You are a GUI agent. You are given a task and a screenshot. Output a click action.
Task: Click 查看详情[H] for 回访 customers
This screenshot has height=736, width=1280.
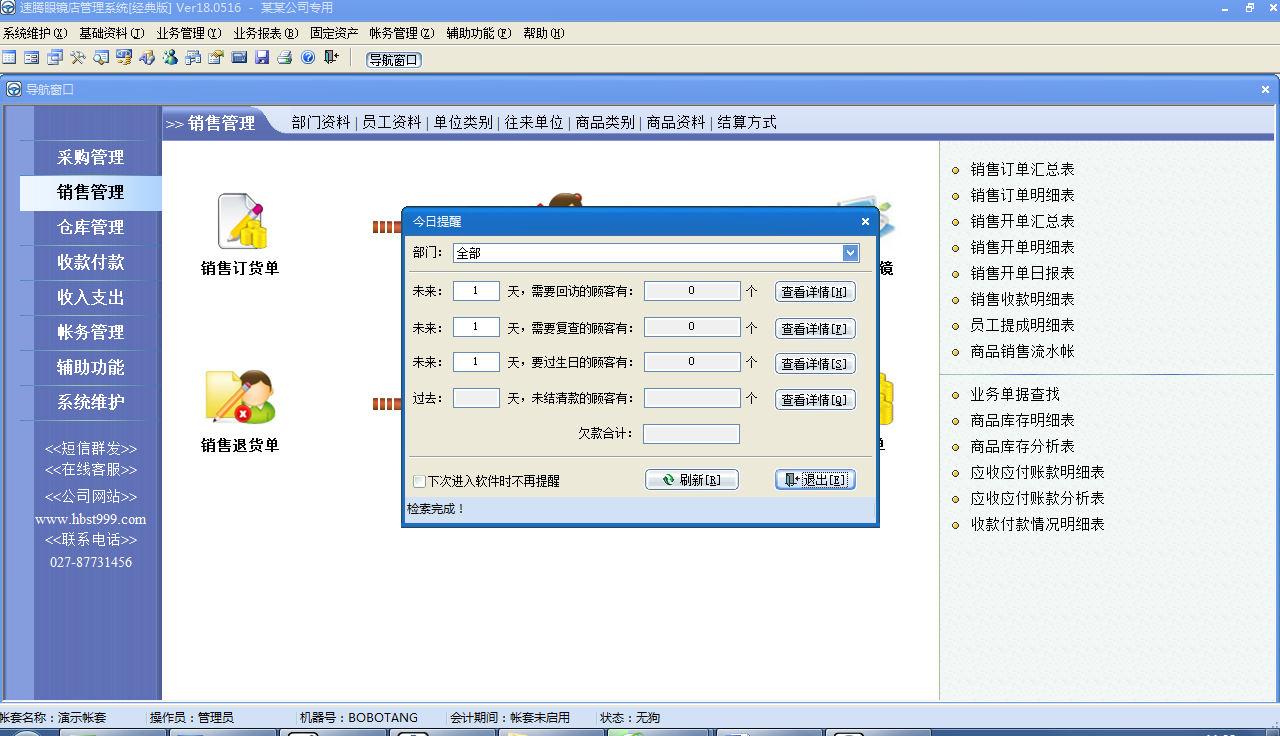pyautogui.click(x=815, y=292)
